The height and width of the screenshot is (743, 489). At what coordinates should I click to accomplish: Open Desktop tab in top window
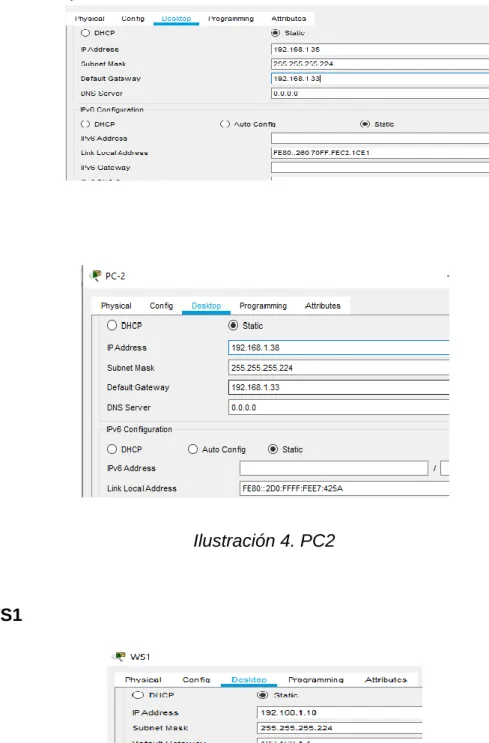[x=176, y=18]
